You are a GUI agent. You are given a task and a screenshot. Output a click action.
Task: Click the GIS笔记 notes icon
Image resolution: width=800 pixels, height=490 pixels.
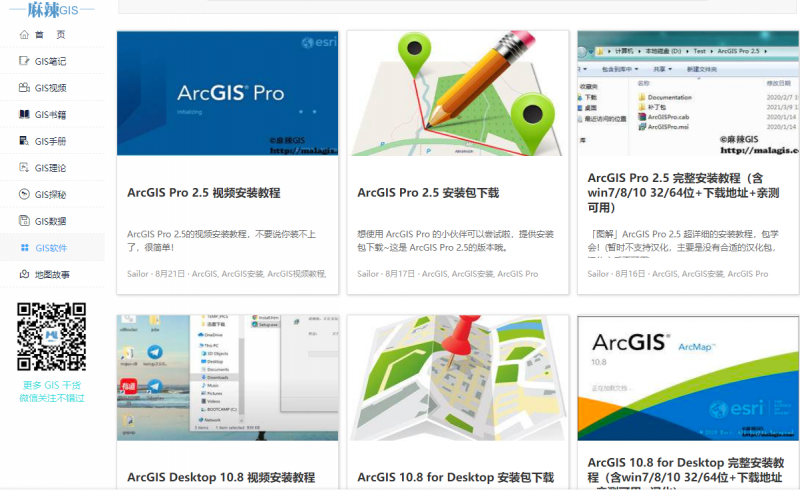tap(25, 61)
